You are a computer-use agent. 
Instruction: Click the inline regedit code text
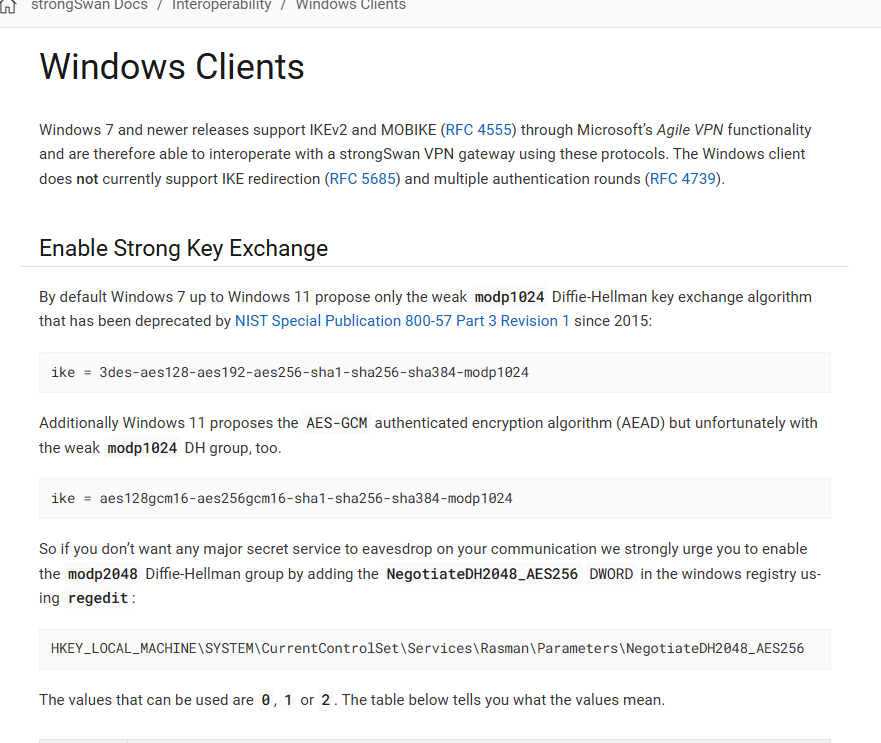98,599
